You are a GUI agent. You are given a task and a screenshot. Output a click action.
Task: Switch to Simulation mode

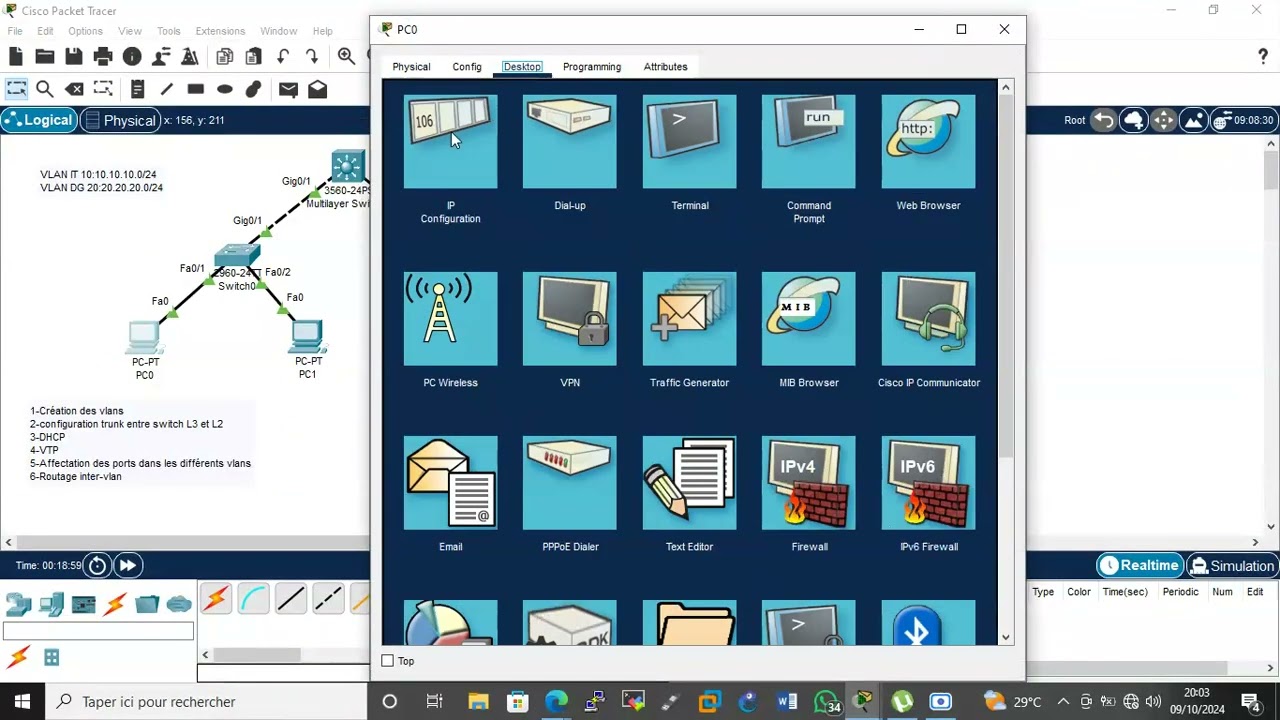click(1232, 566)
